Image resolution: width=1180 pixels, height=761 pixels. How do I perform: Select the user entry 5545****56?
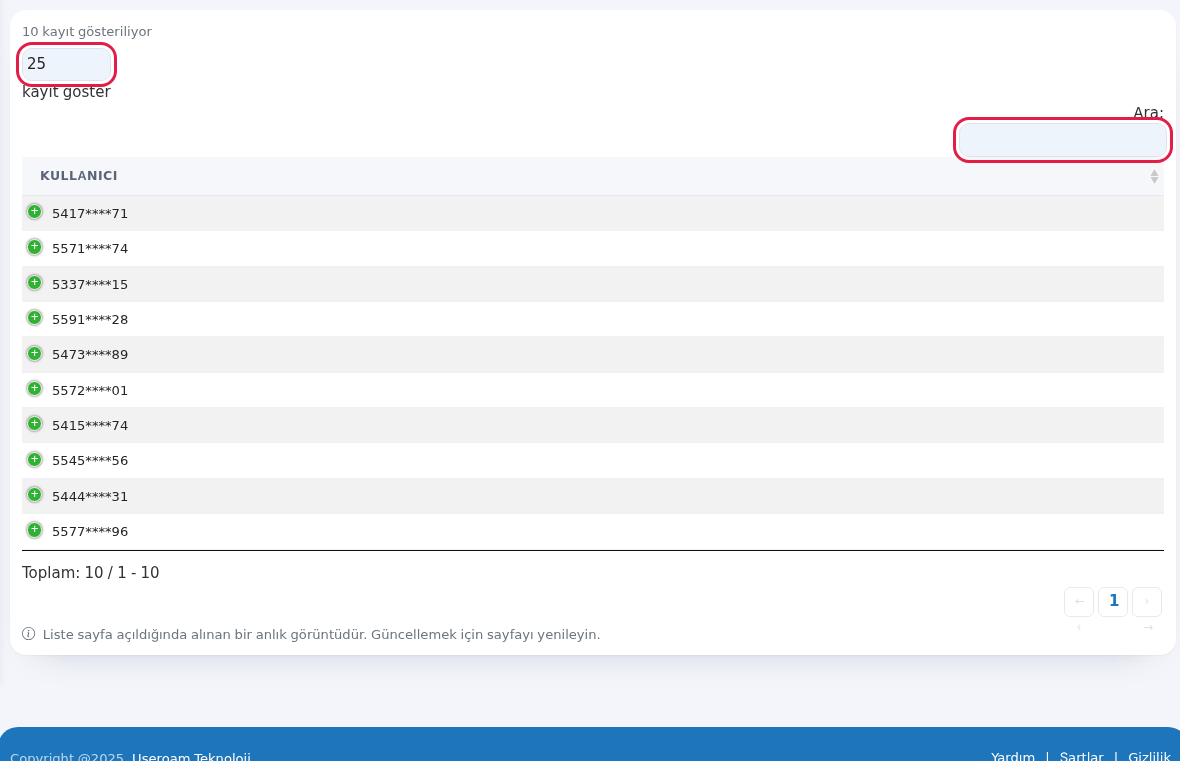point(90,461)
